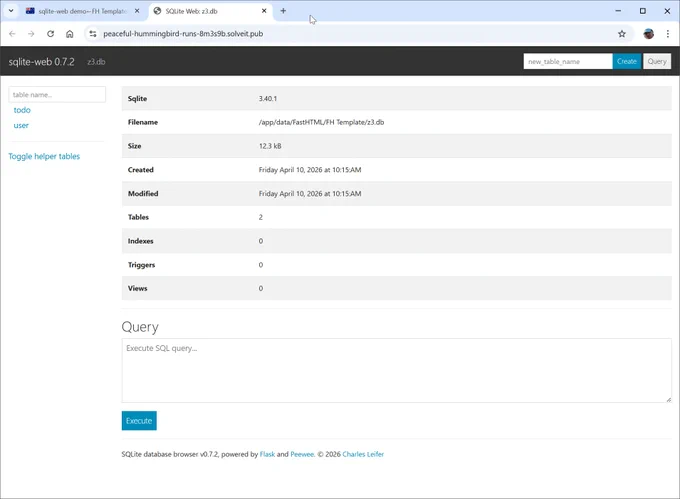Click the address bar URL
The image size is (680, 499).
[x=183, y=34]
